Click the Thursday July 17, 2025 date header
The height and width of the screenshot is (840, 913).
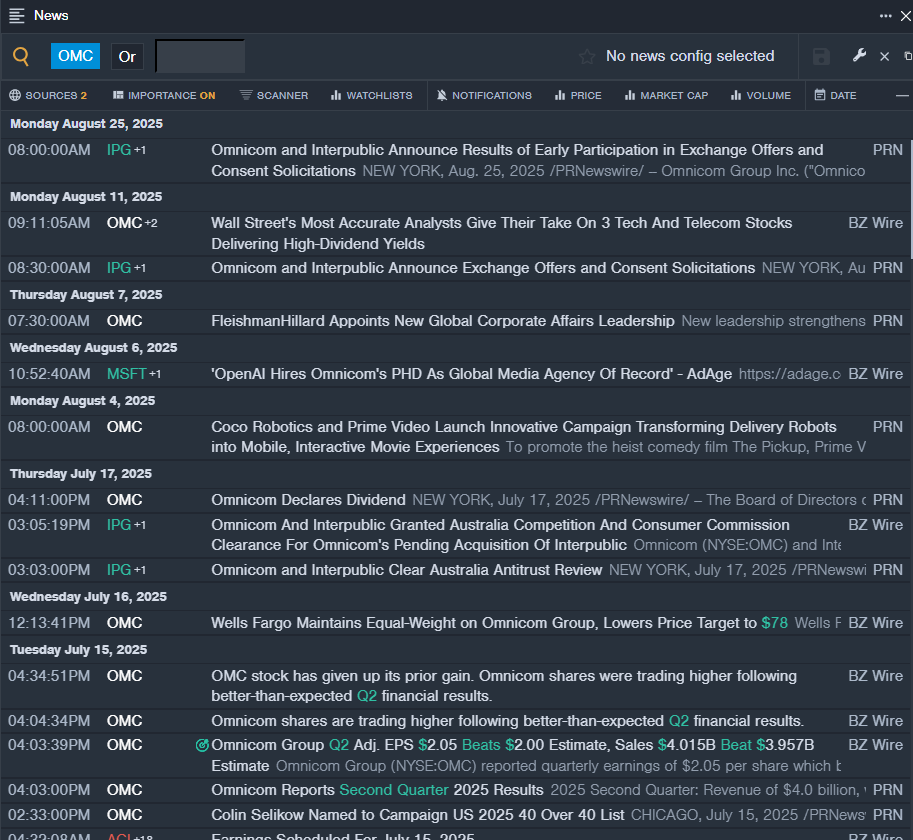[81, 474]
